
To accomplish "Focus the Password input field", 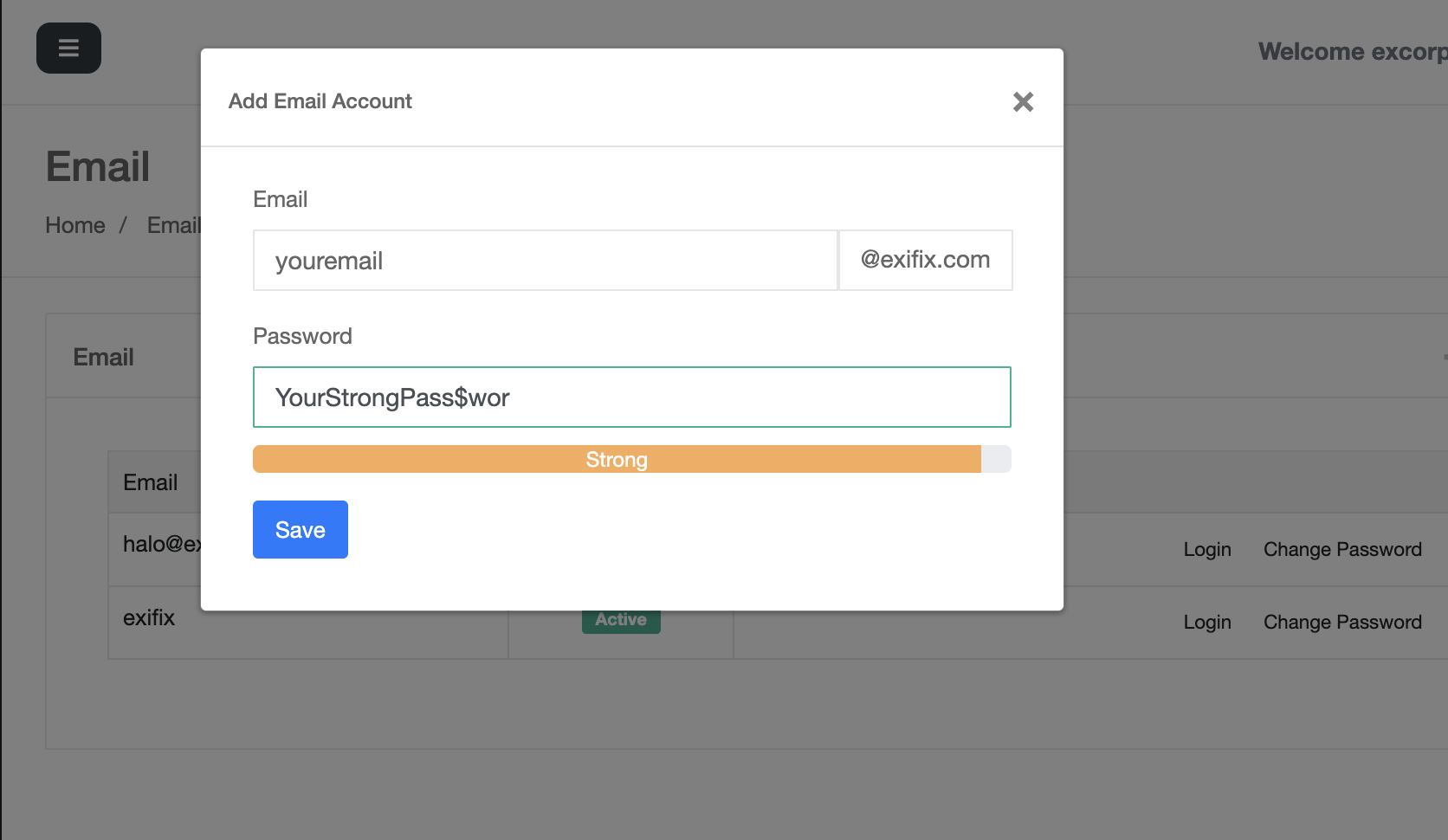I will pyautogui.click(x=631, y=397).
